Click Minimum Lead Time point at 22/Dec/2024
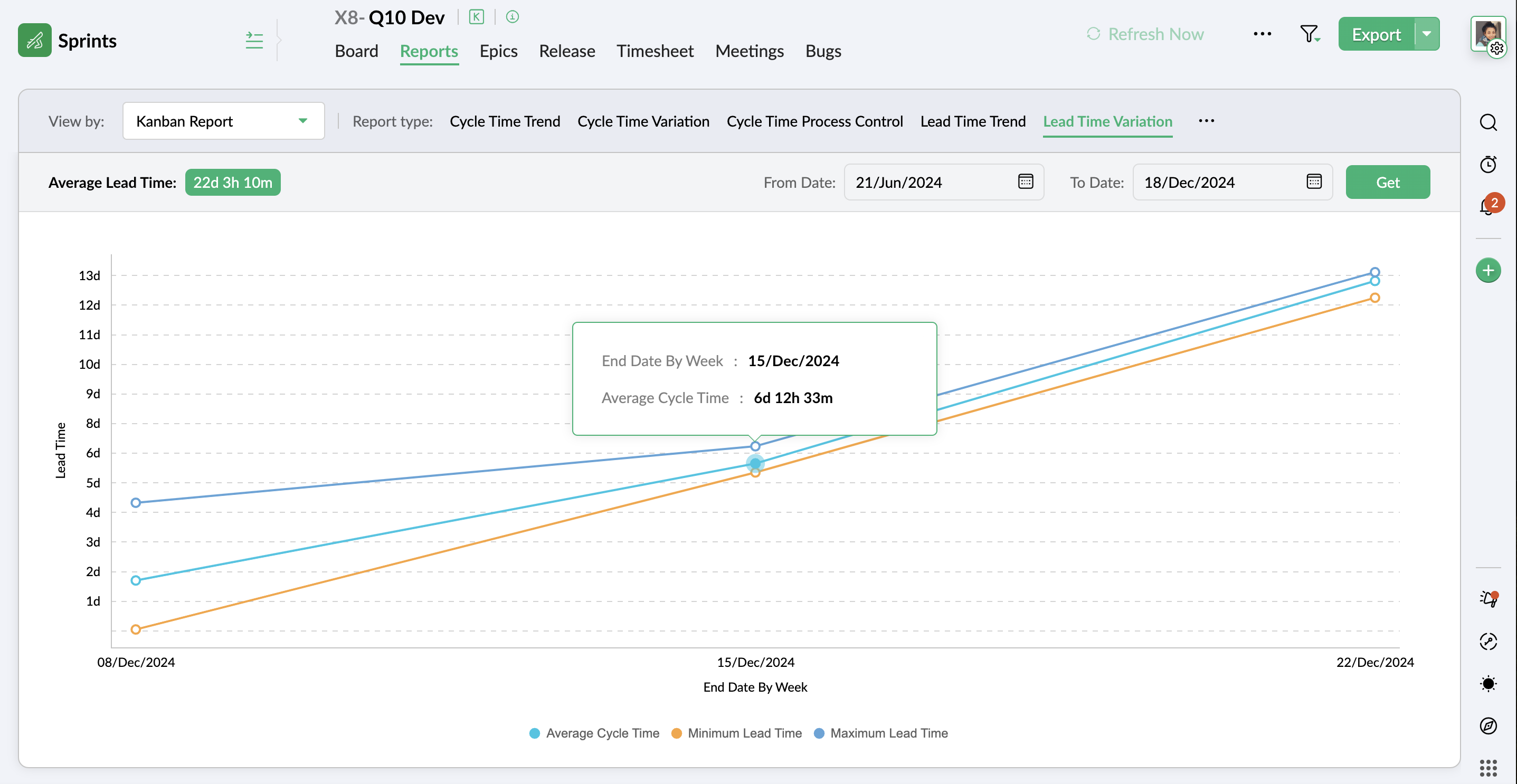Image resolution: width=1517 pixels, height=784 pixels. 1374,298
